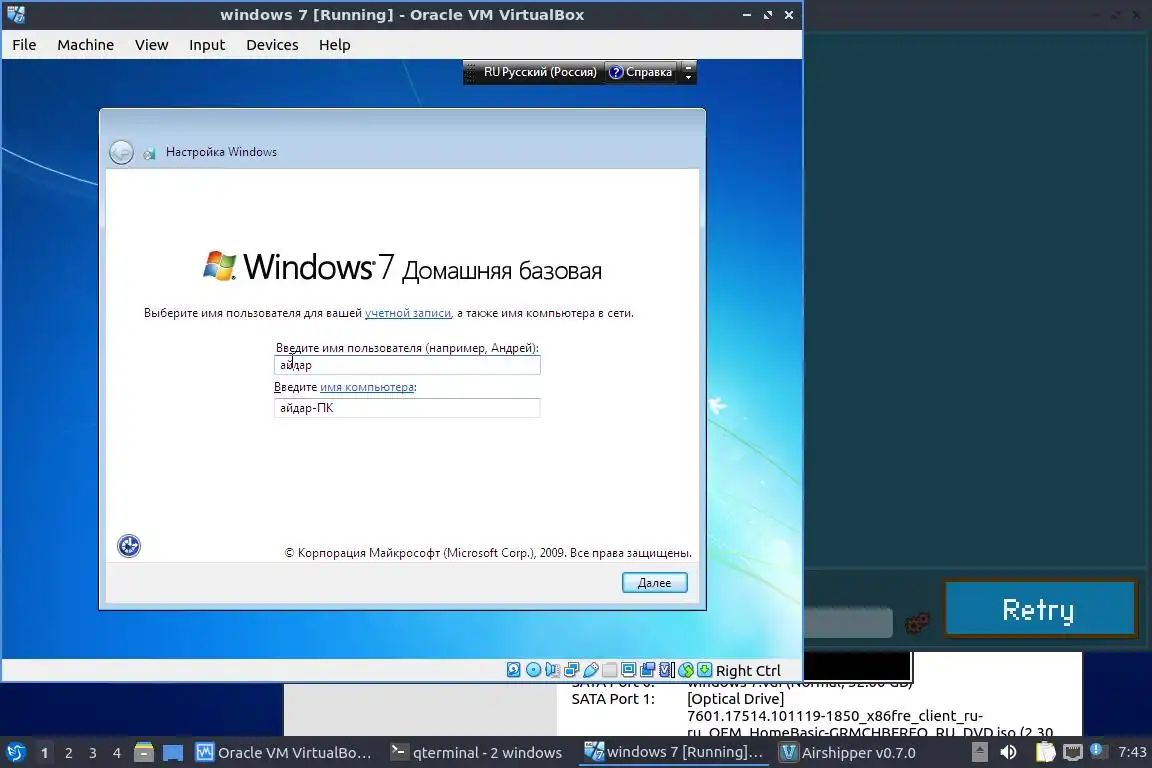This screenshot has height=768, width=1152.
Task: Open the Help menu
Action: tap(334, 45)
